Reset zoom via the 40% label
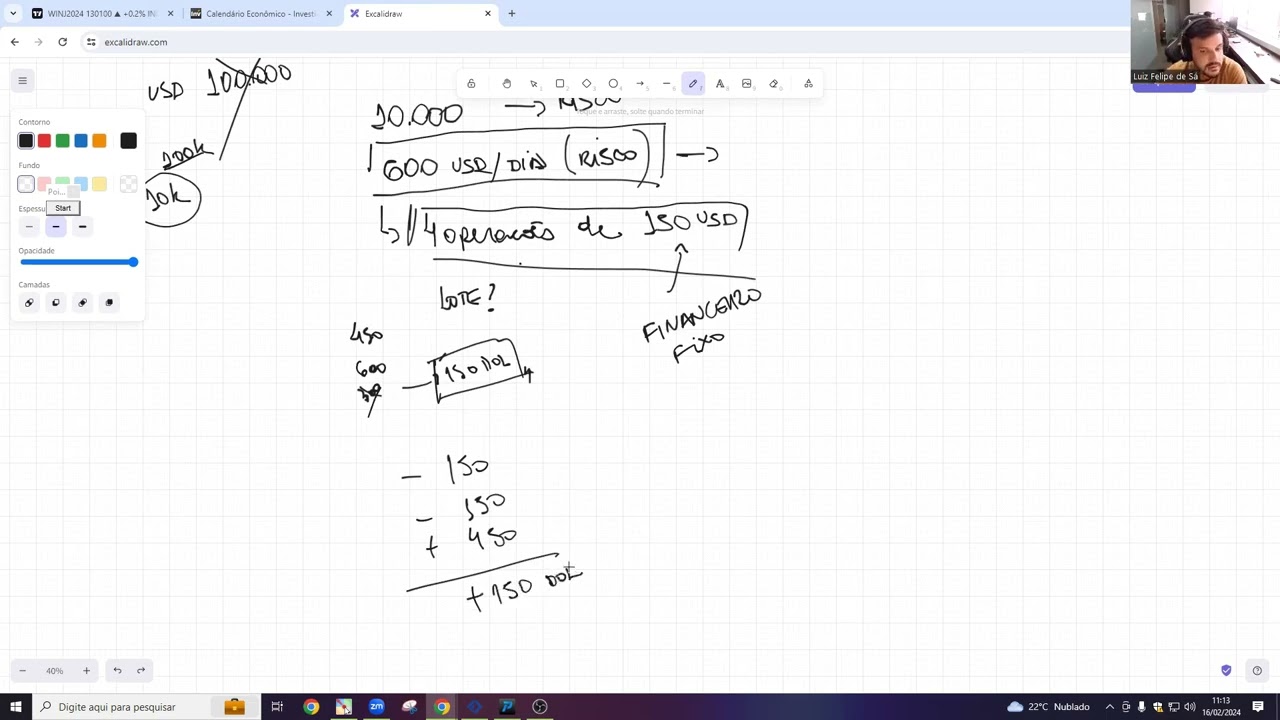Screen dimensions: 1280x720 point(54,671)
